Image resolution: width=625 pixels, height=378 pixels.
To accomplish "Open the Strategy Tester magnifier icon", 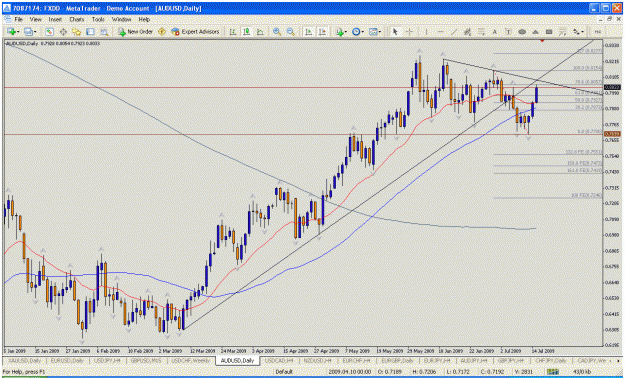I will tap(104, 32).
